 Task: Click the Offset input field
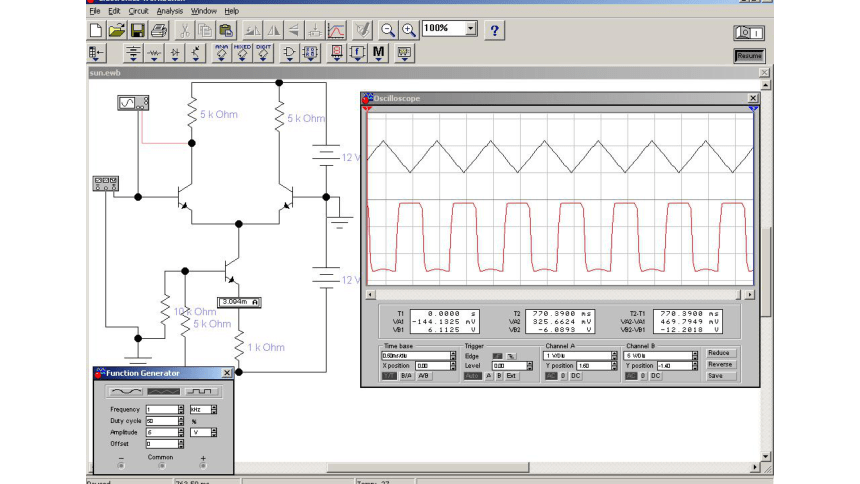pos(162,444)
